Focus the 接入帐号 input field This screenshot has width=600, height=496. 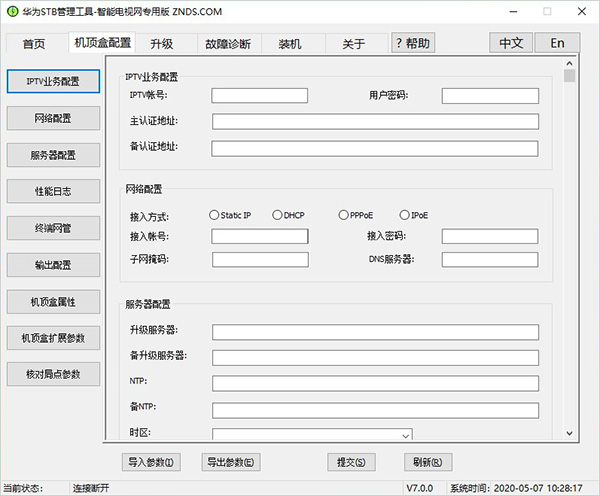260,236
